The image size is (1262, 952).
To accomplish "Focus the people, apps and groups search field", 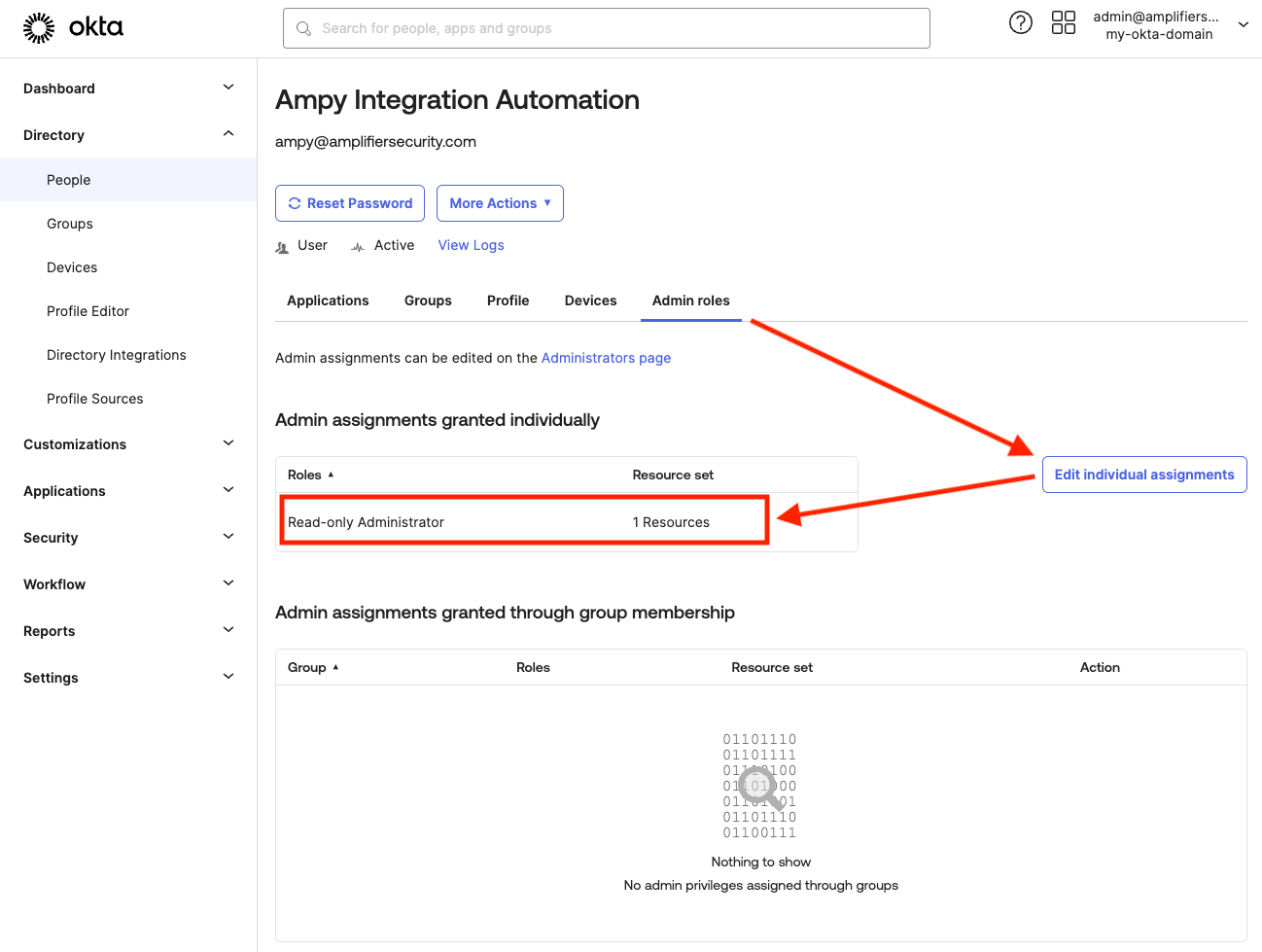I will 607,28.
